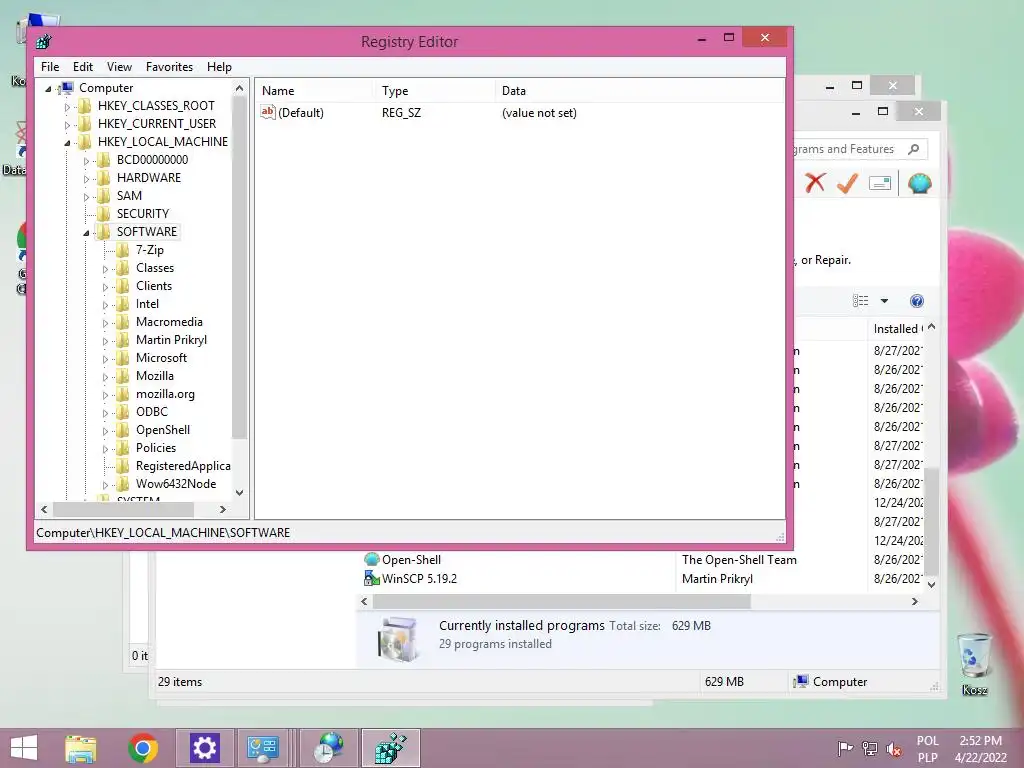Click the (Default) string value icon
Screen dimensions: 1024x768
pos(268,112)
